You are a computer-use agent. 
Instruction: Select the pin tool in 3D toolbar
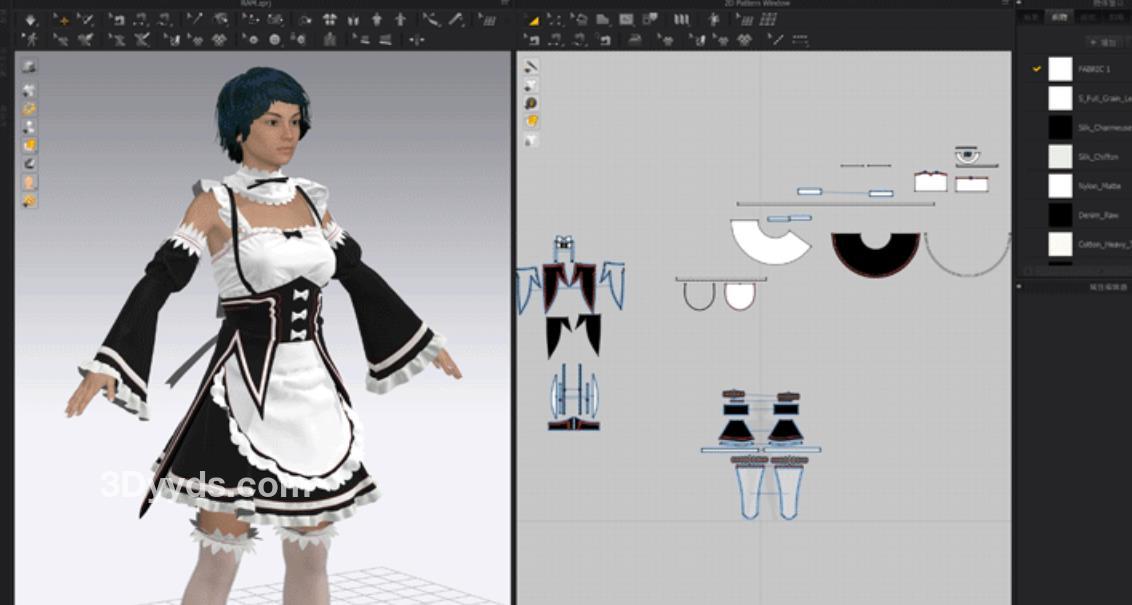click(x=196, y=19)
